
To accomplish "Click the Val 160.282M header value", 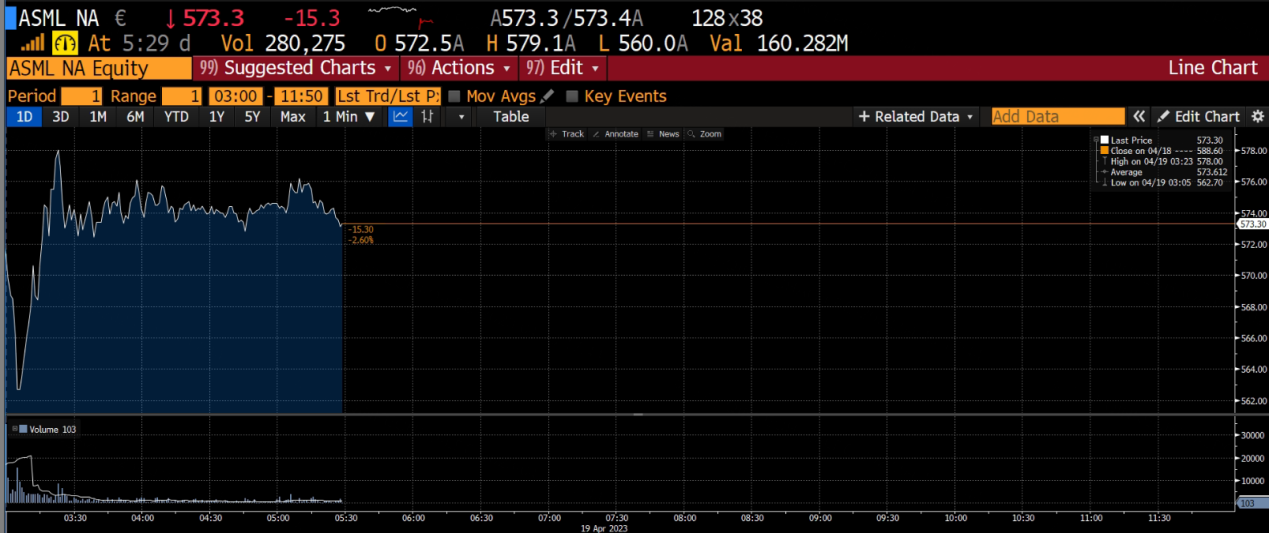I will pyautogui.click(x=779, y=43).
